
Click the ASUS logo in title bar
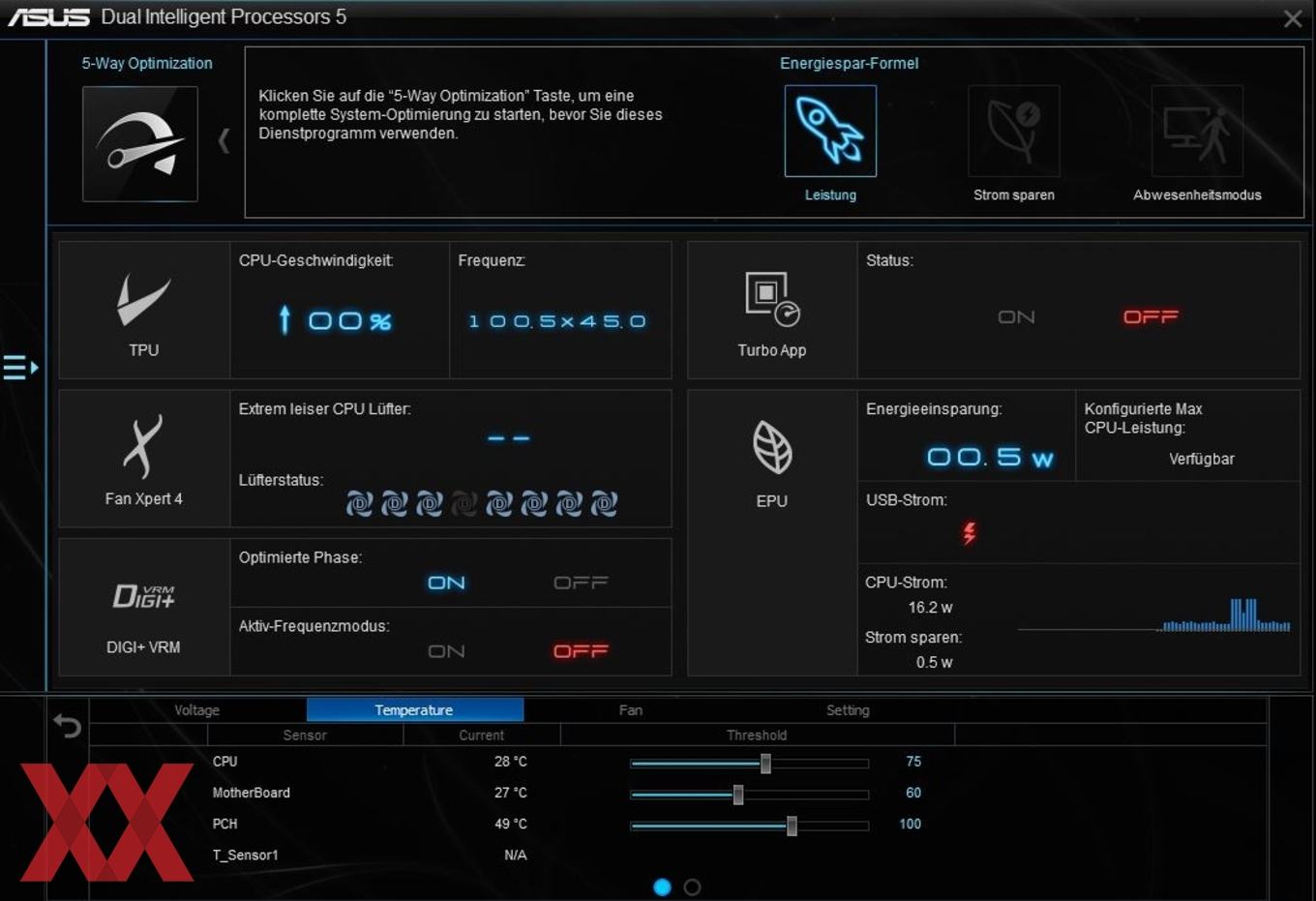[48, 17]
